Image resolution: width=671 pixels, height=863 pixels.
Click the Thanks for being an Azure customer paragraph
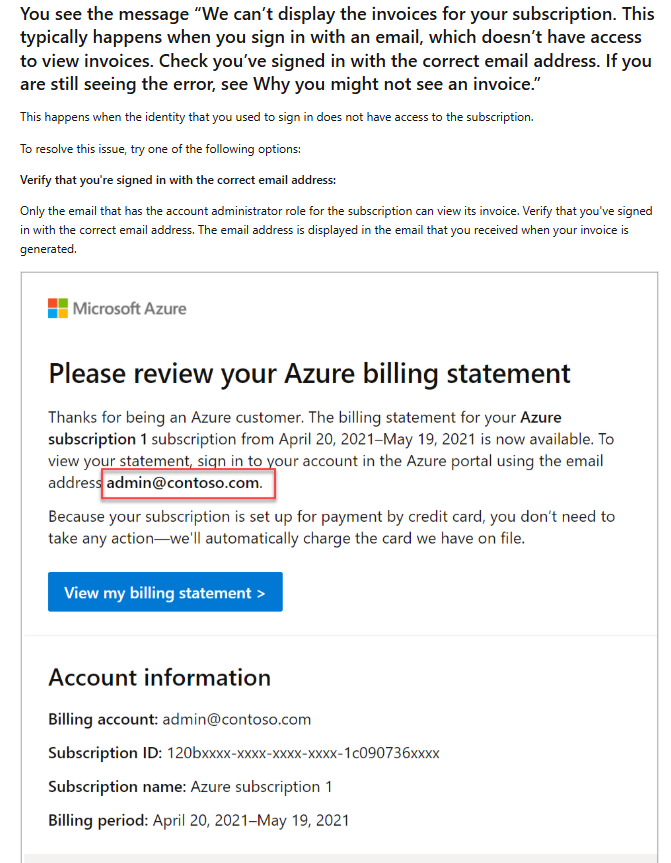[x=331, y=450]
